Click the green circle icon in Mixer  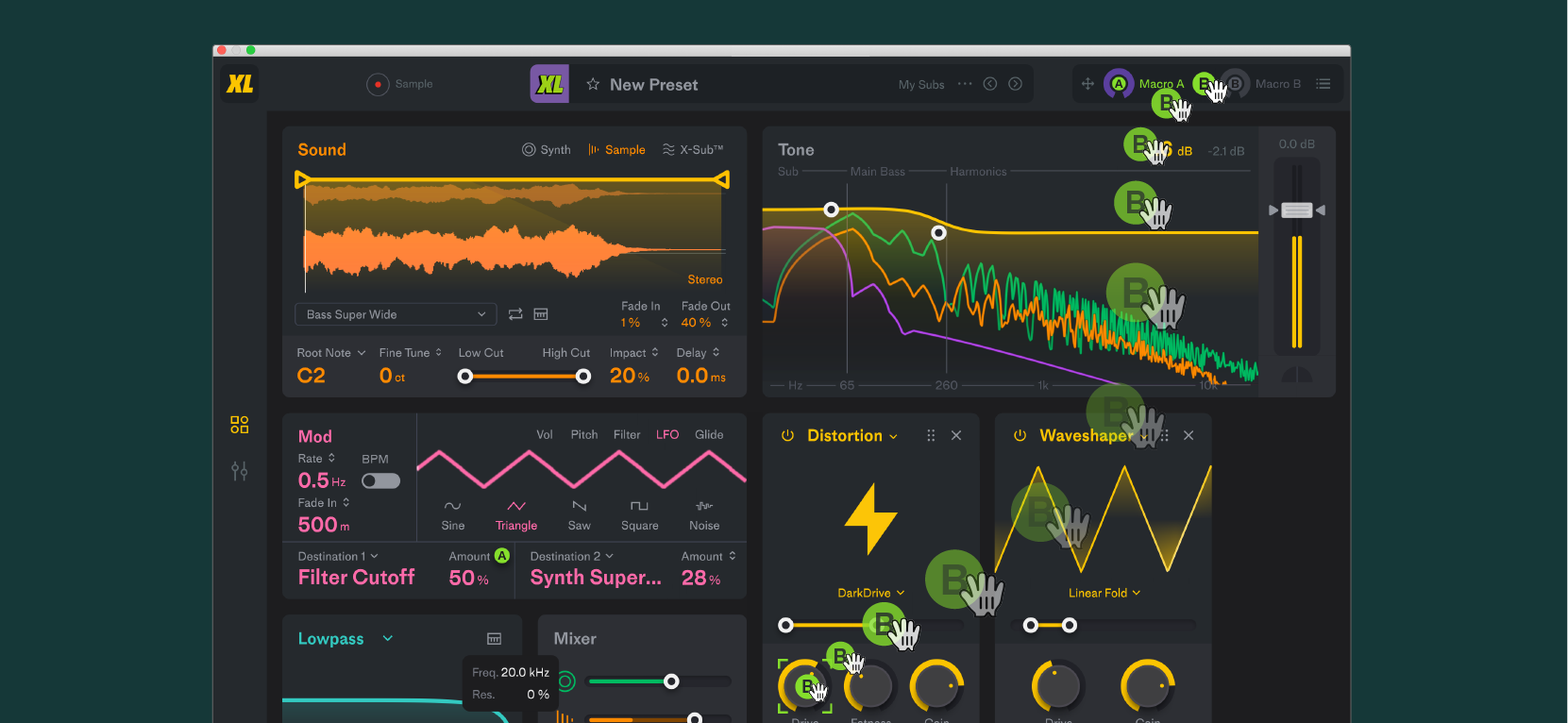[x=565, y=681]
